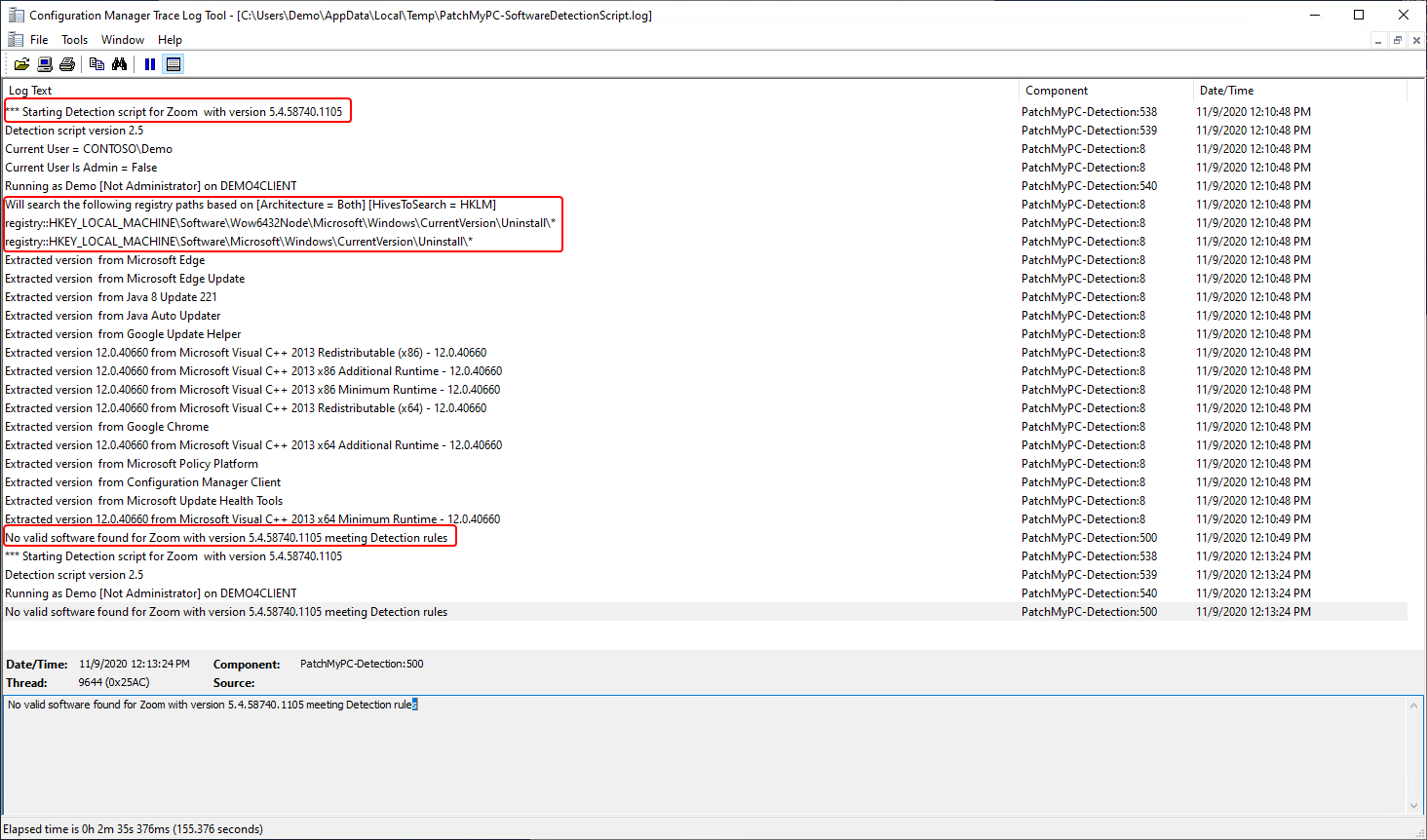Select 'Visual C++ 2013 Redistributable (x86)' row
Viewport: 1427px width, 840px height.
(705, 353)
